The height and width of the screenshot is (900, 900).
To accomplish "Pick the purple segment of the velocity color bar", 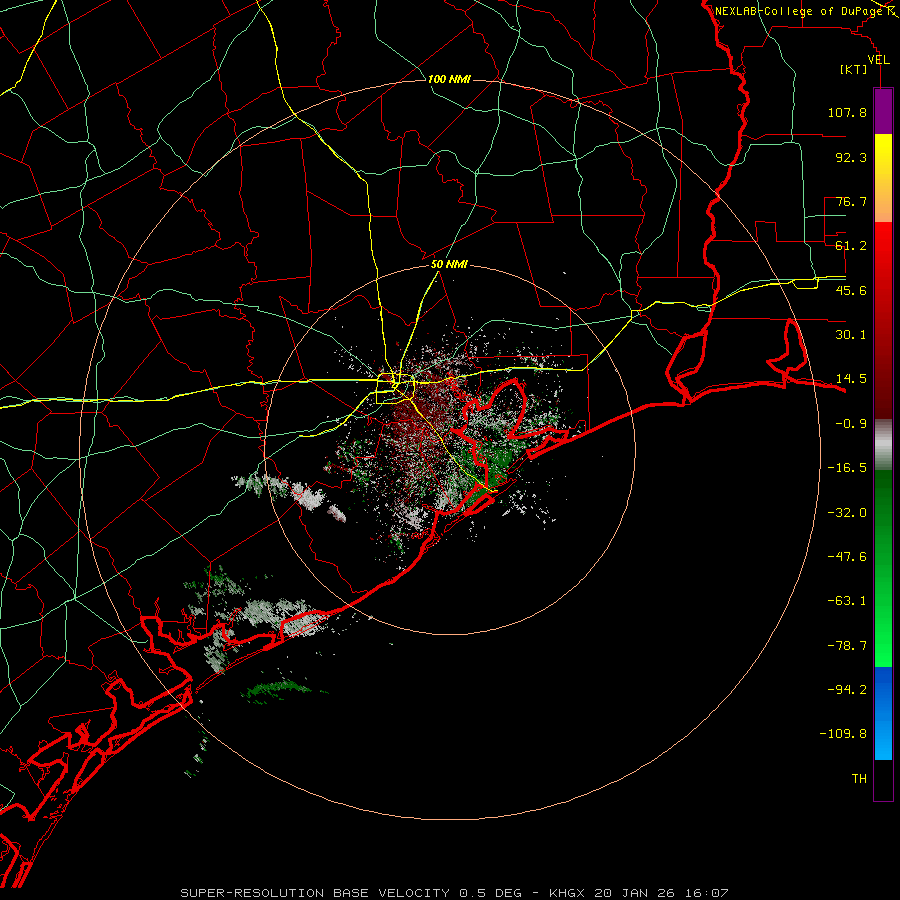I will click(883, 111).
